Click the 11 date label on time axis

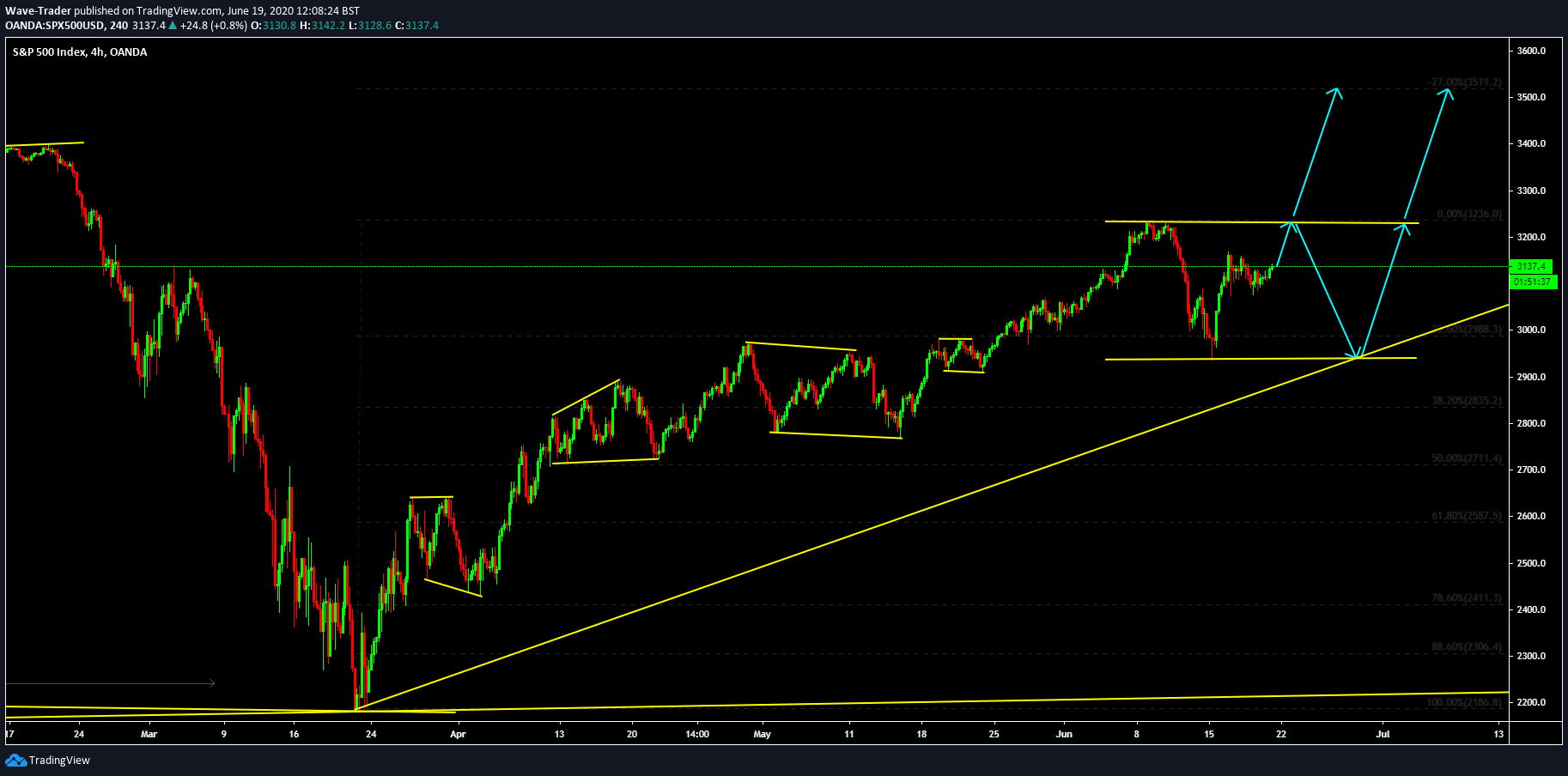coord(849,734)
